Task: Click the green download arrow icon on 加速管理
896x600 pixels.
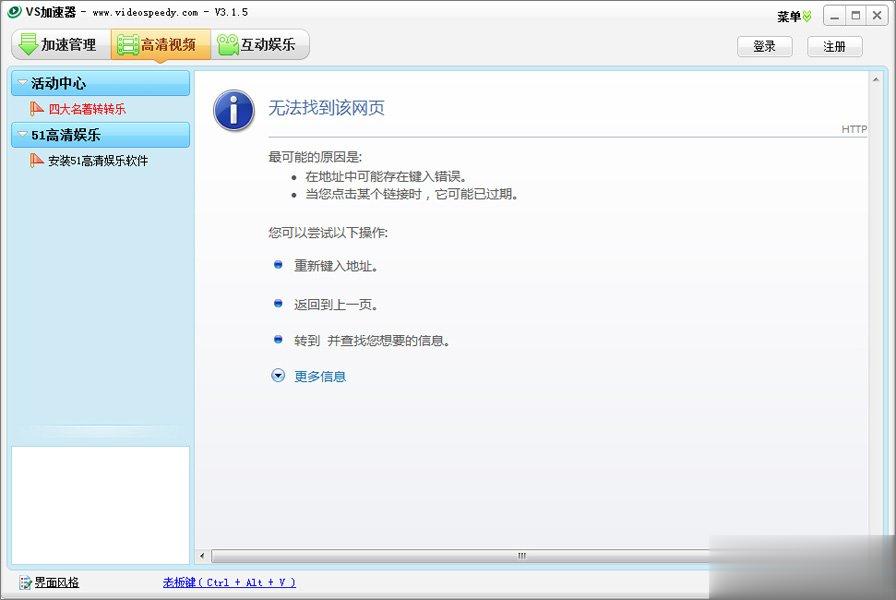Action: 28,44
